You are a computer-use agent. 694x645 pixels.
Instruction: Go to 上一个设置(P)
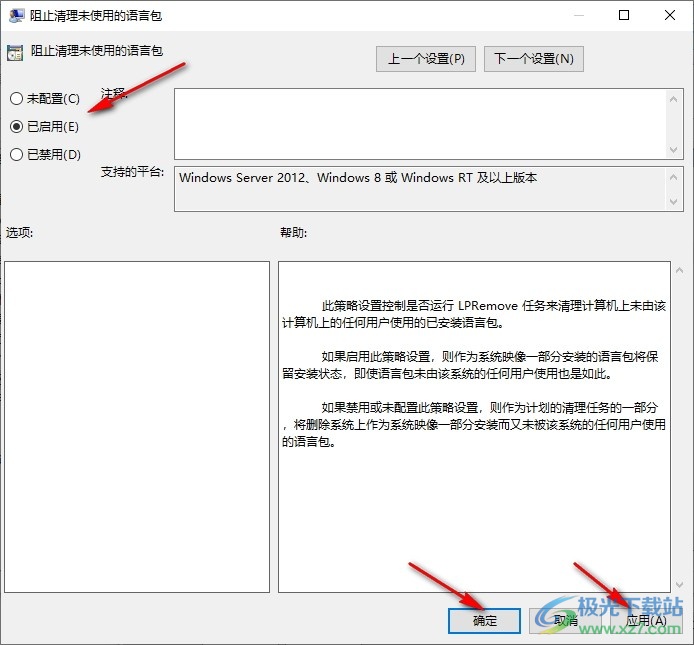coord(426,58)
